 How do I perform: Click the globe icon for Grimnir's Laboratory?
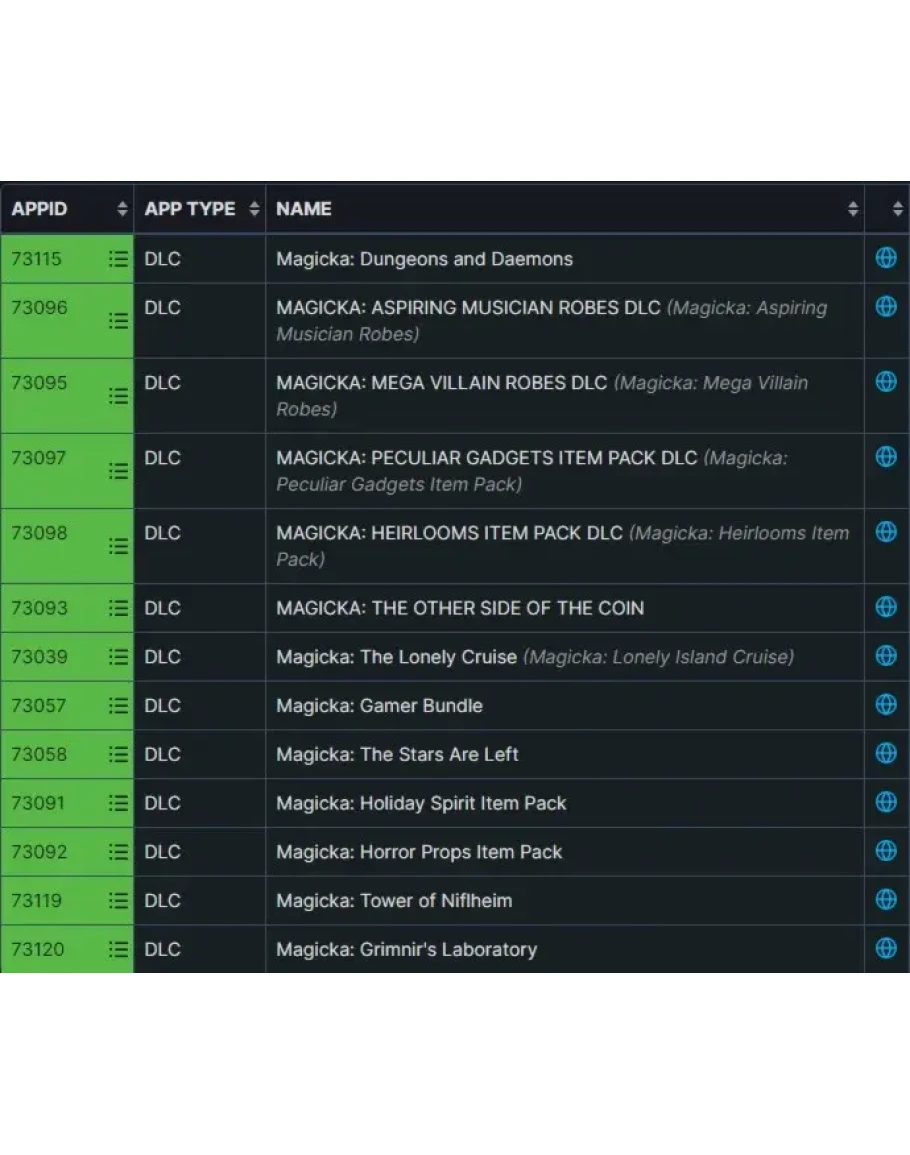click(885, 948)
